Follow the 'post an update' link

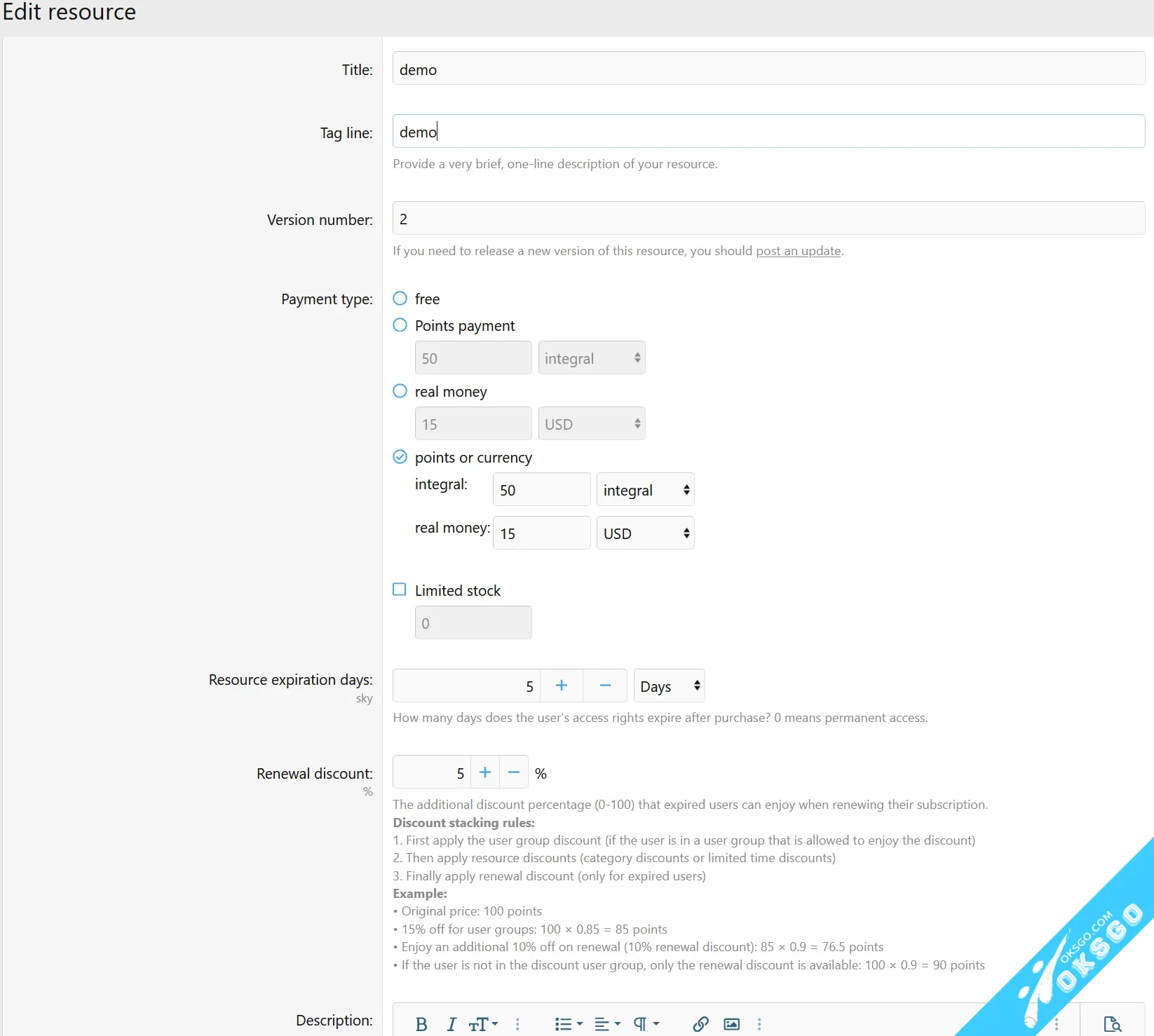[x=798, y=251]
